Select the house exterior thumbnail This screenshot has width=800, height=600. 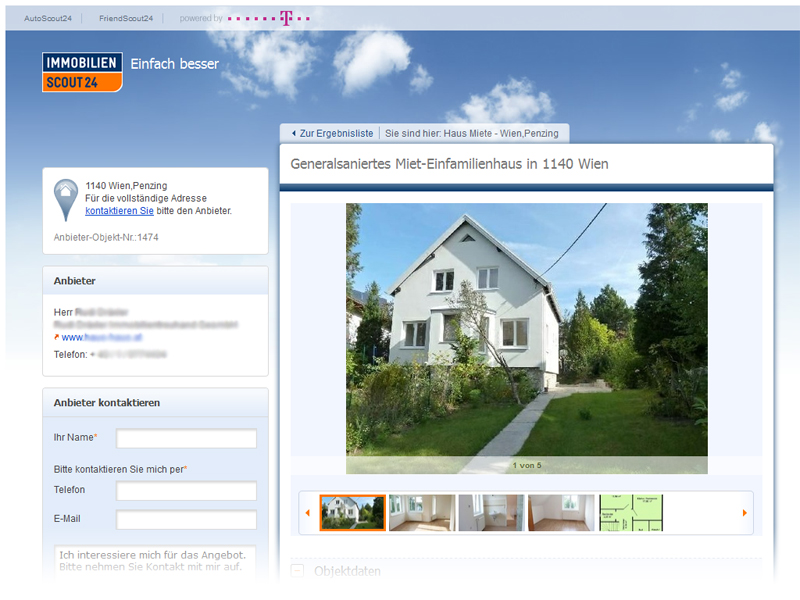[x=353, y=513]
